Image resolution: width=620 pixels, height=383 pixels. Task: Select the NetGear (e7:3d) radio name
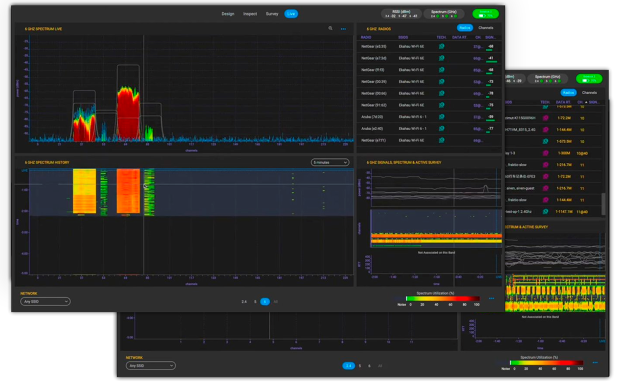pyautogui.click(x=374, y=58)
